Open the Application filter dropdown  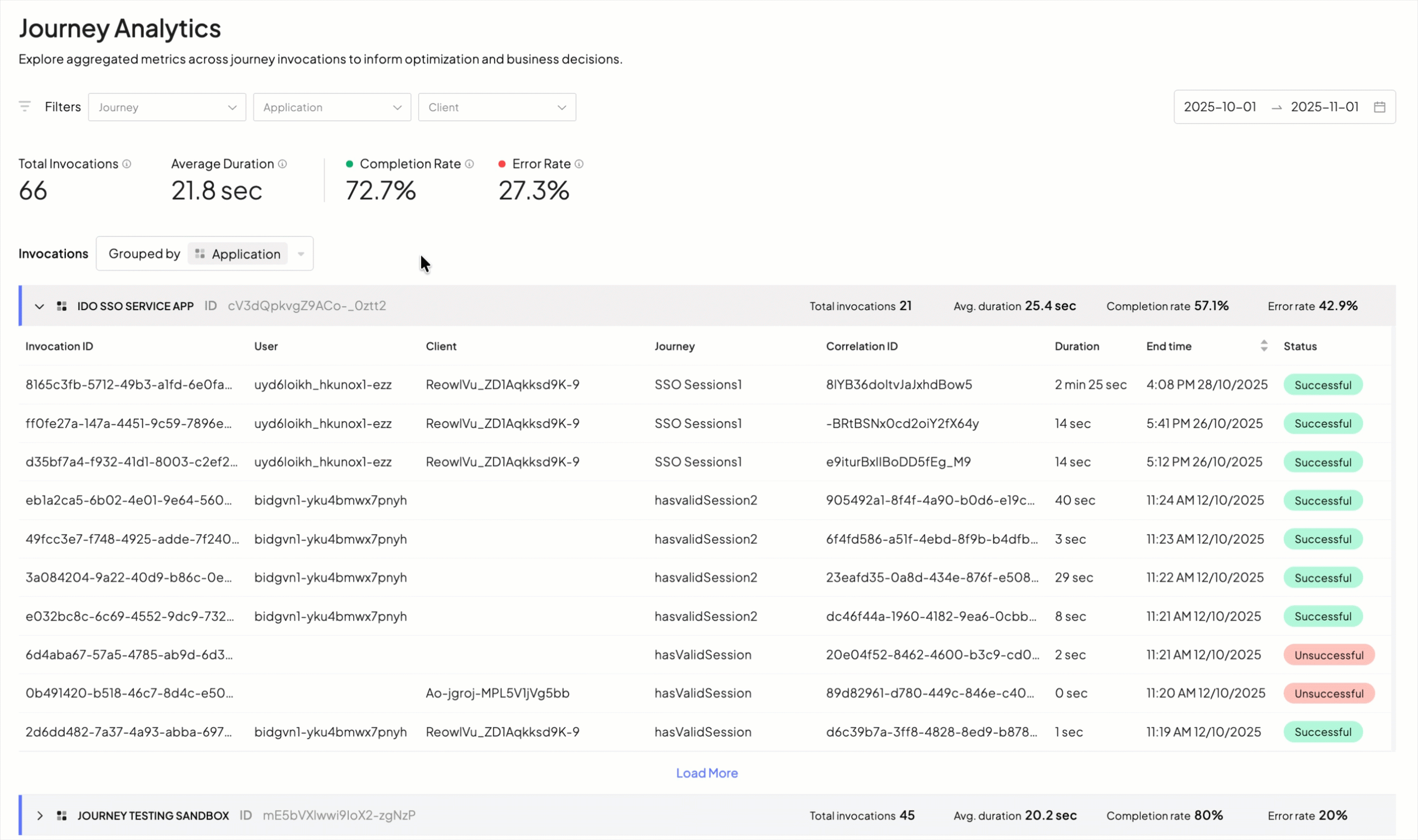point(332,107)
